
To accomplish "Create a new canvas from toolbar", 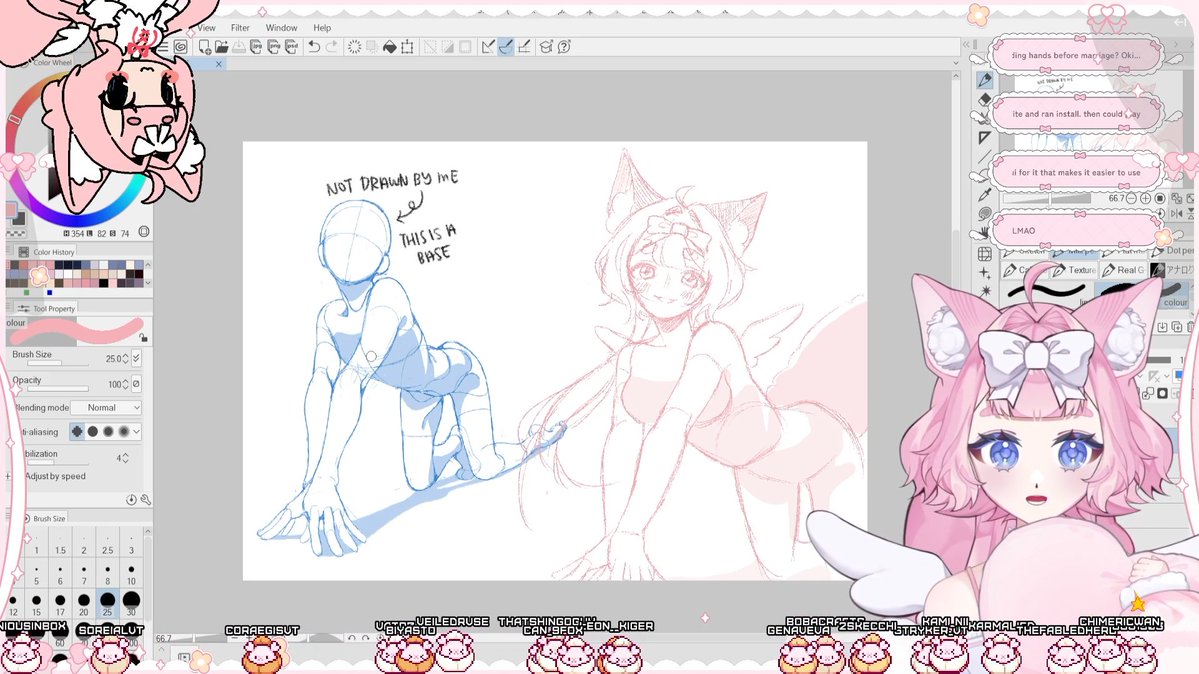I will (x=204, y=47).
